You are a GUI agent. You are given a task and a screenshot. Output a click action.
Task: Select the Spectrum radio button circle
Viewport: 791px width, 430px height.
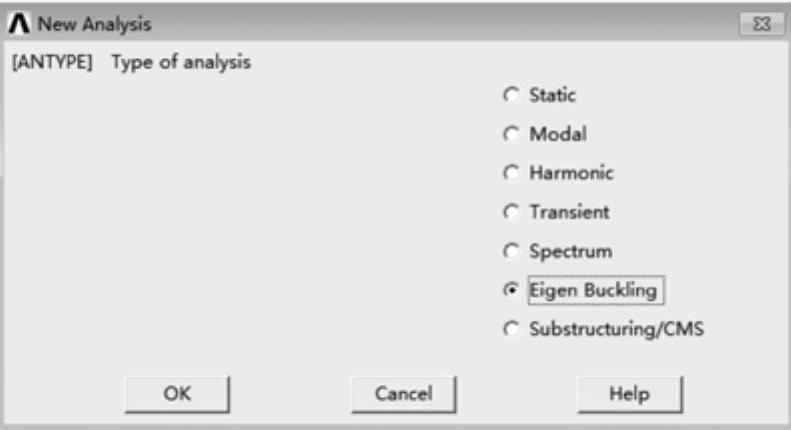pos(512,251)
